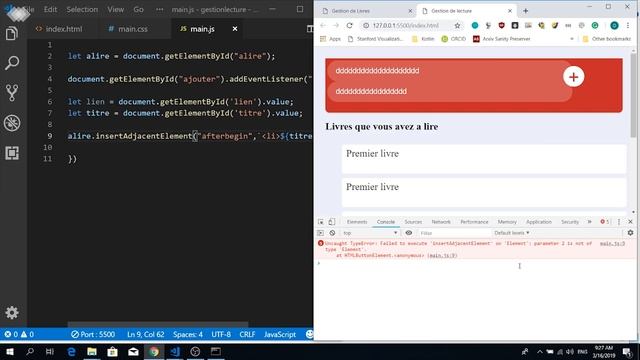Open the Explorer view in VS Code
This screenshot has width=640, height=360.
pyautogui.click(x=12, y=33)
